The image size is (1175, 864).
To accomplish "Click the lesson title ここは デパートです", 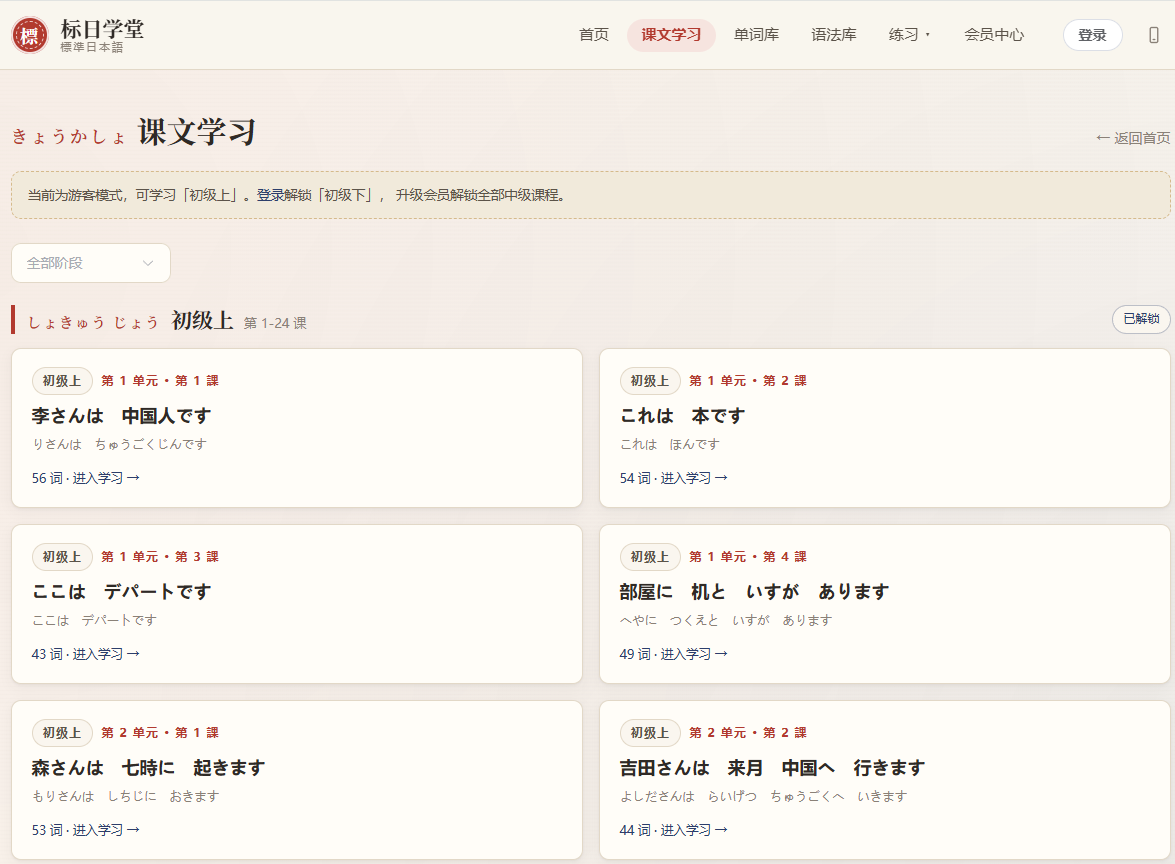I will tap(121, 592).
